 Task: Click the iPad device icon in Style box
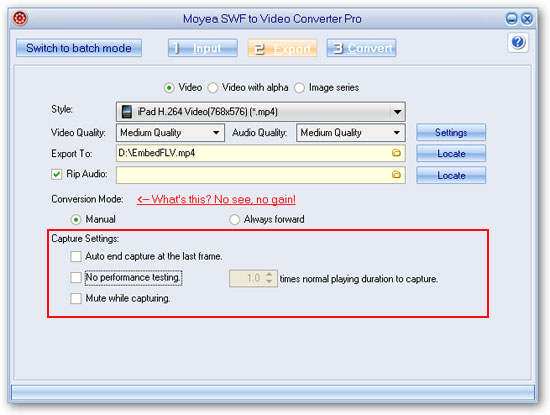click(x=127, y=112)
